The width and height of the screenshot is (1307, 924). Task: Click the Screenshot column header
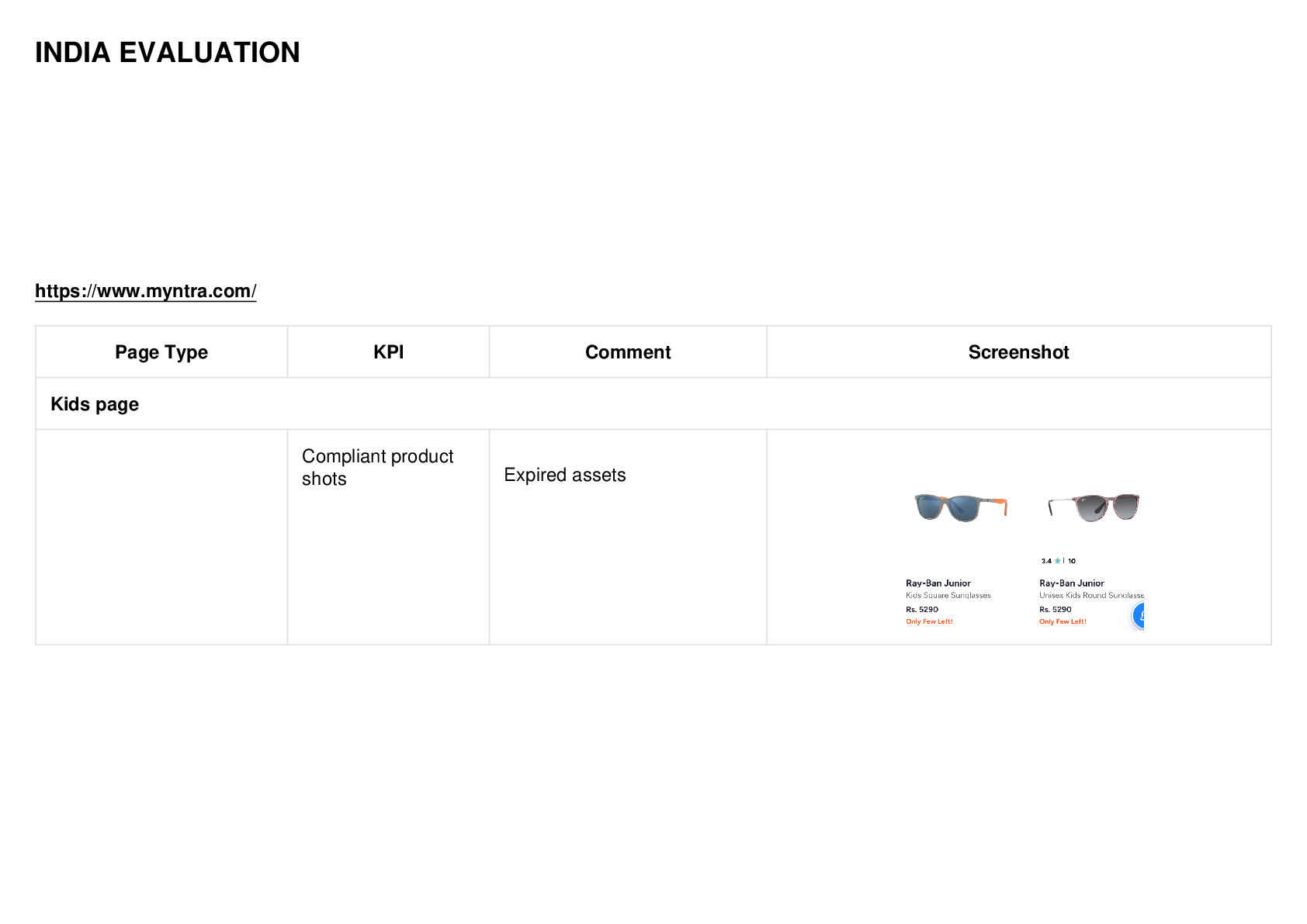[x=1018, y=352]
